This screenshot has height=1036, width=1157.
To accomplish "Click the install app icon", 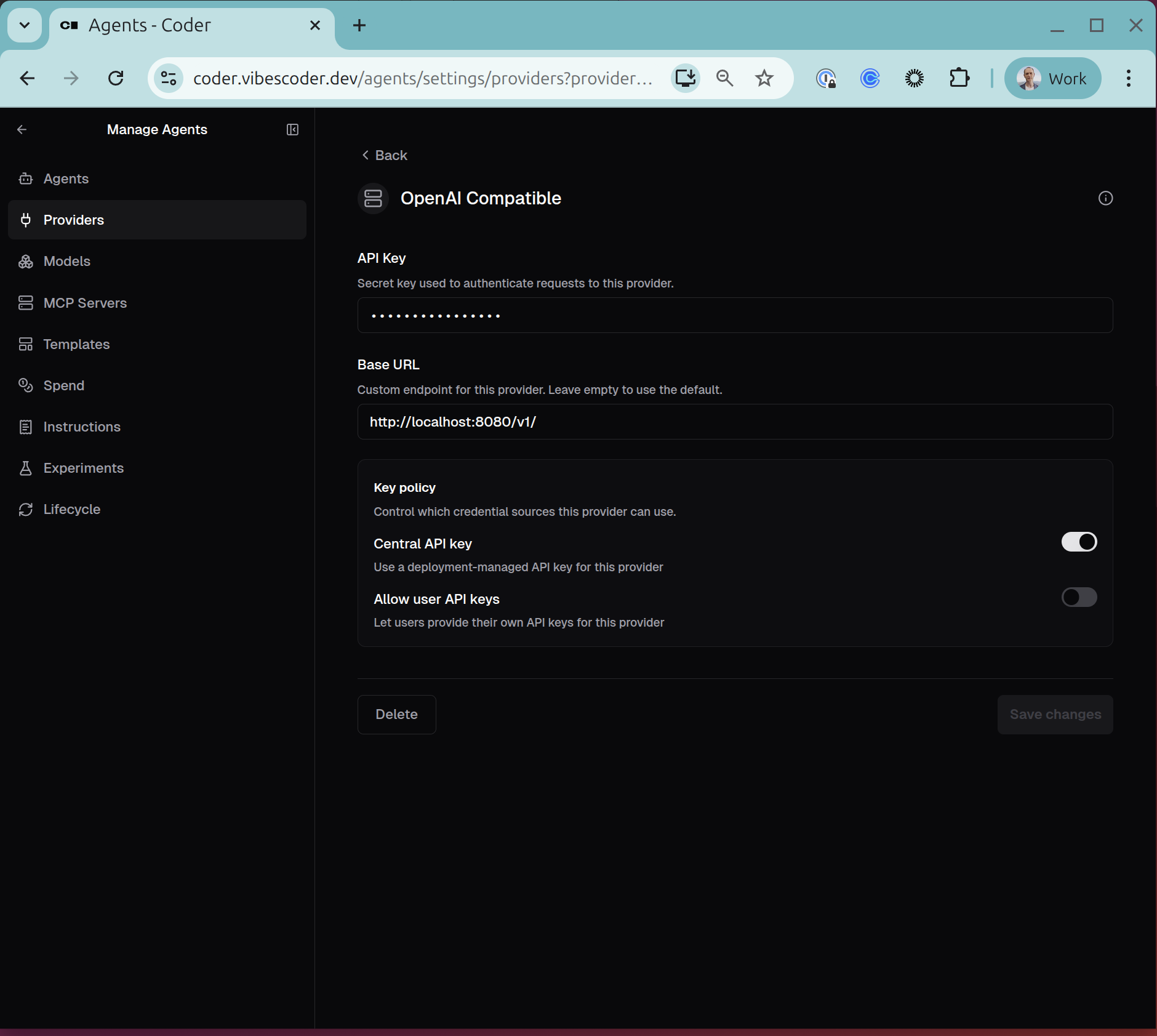I will pos(686,78).
